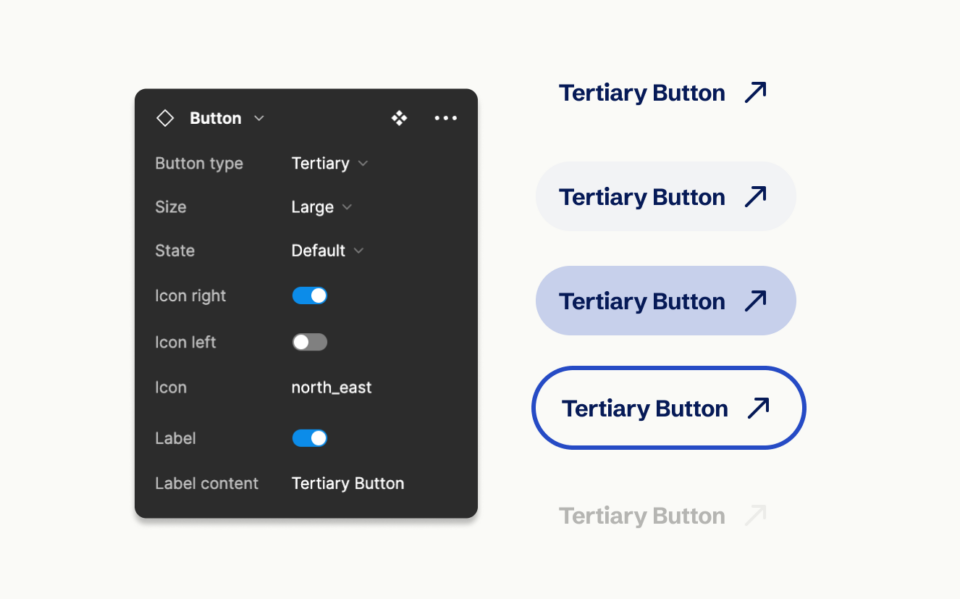Disable the Icon right toggle
This screenshot has width=960, height=599.
(x=309, y=295)
